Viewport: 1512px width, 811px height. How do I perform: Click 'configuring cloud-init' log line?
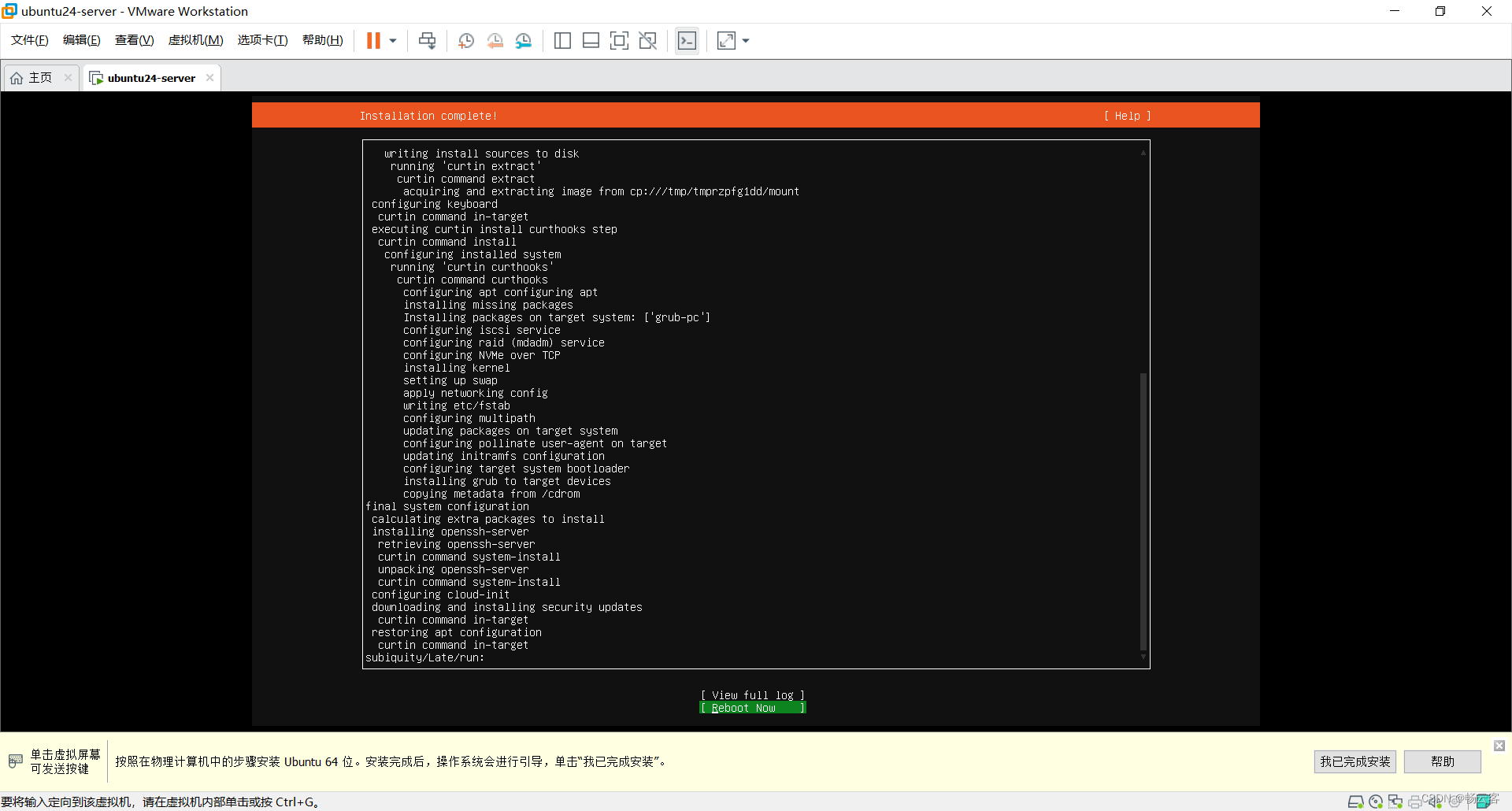(x=441, y=594)
